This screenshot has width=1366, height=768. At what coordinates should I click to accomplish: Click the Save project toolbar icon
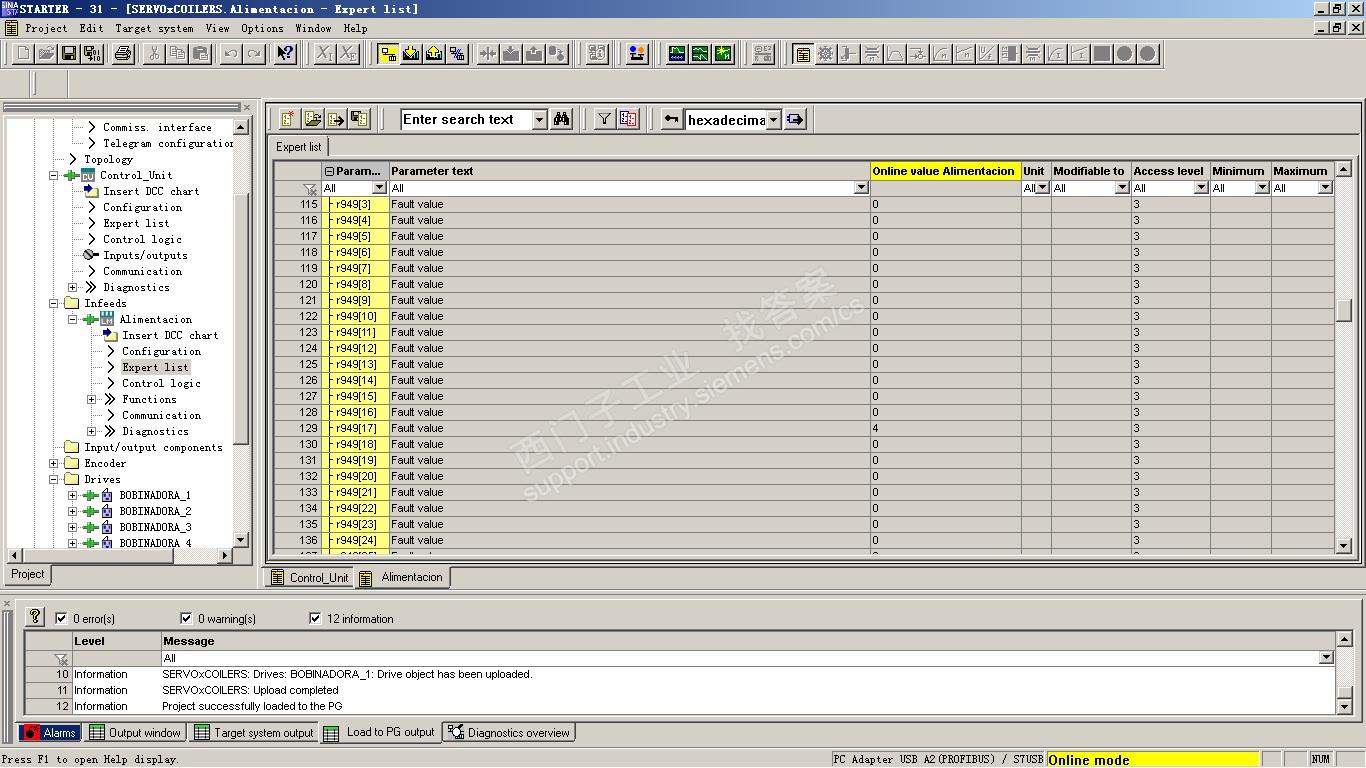(x=69, y=54)
